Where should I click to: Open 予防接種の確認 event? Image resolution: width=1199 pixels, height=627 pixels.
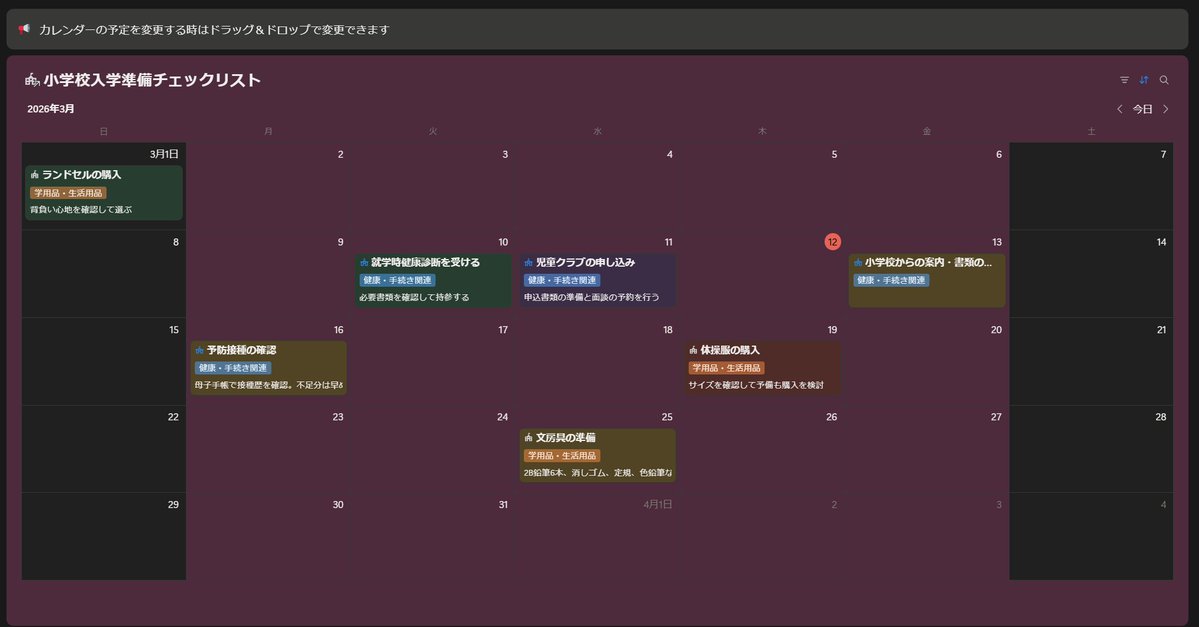pos(268,368)
